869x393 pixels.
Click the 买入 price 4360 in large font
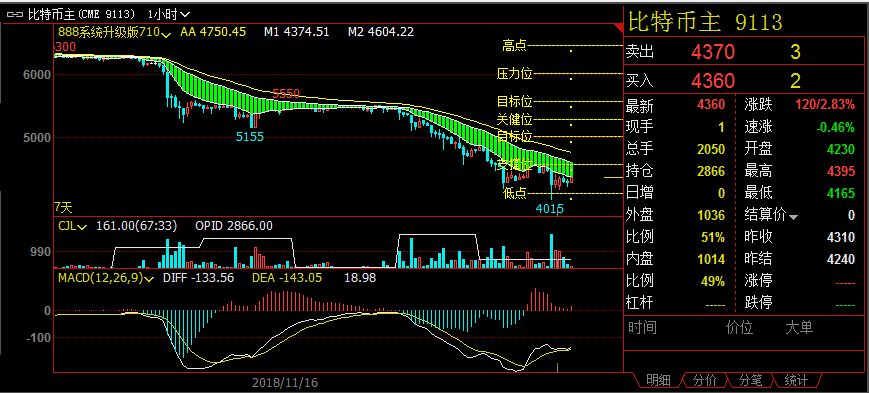pyautogui.click(x=713, y=81)
